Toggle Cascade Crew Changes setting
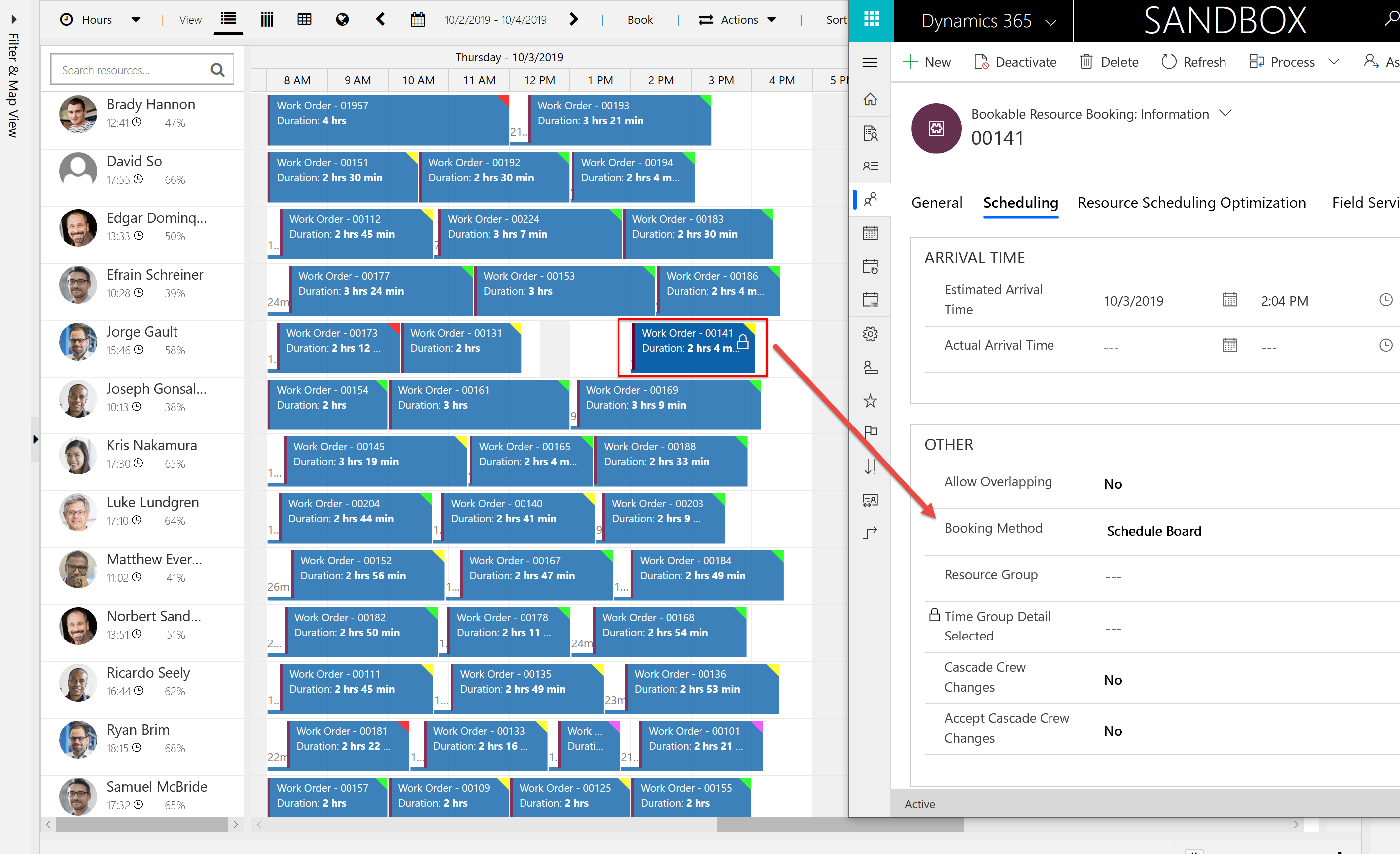1400x854 pixels. pos(1112,679)
